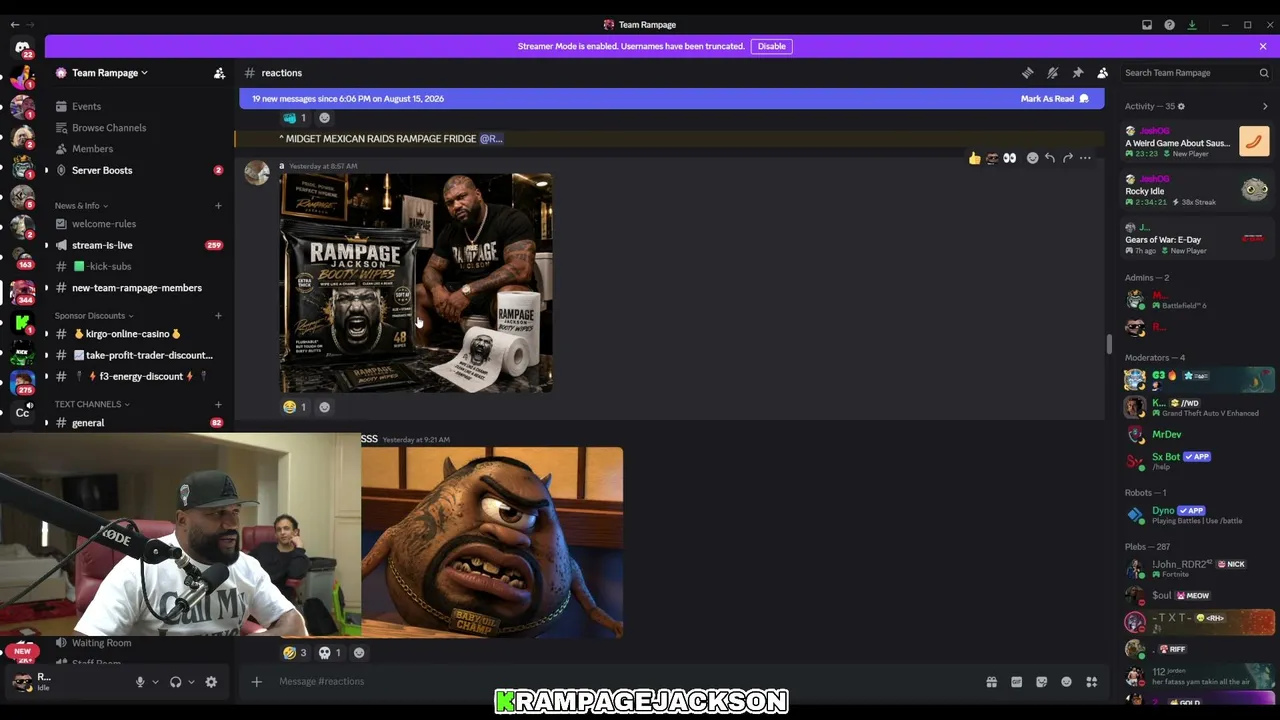The width and height of the screenshot is (1280, 720).
Task: Click Search Team Rampage field
Action: 1196,73
